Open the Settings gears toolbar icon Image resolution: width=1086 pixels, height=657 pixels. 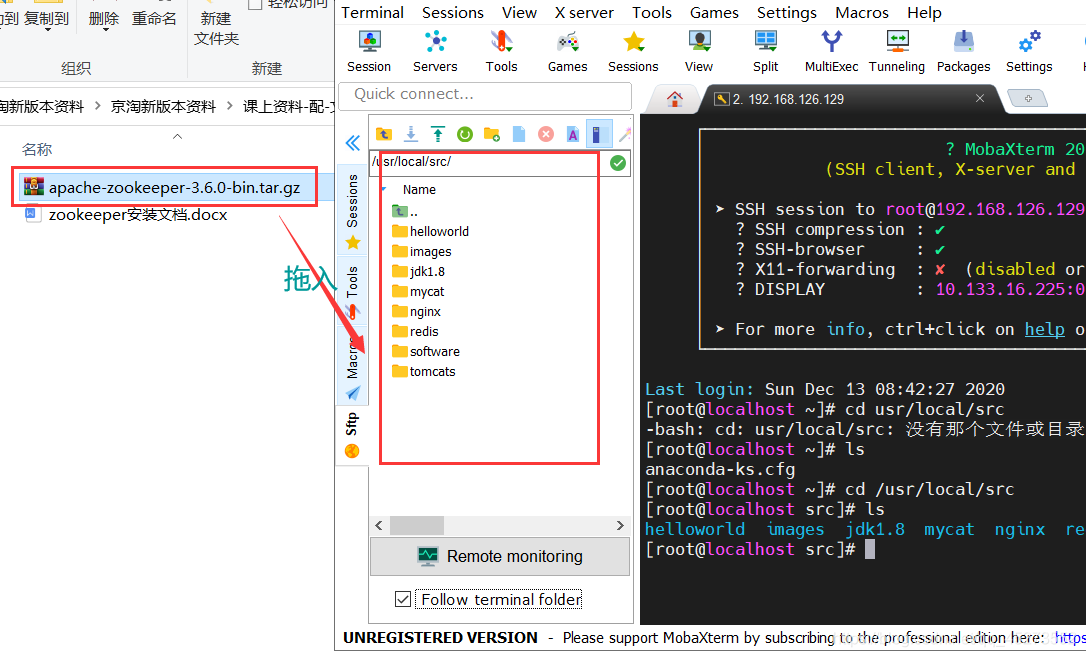coord(1029,51)
